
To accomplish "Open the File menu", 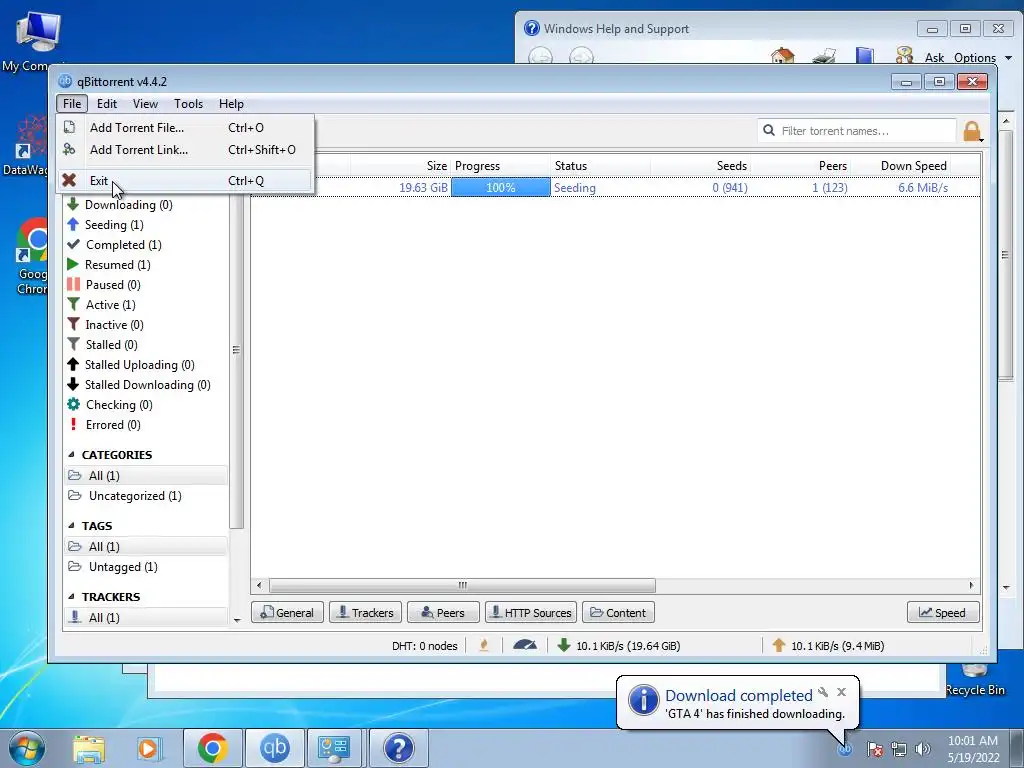I will coord(72,104).
